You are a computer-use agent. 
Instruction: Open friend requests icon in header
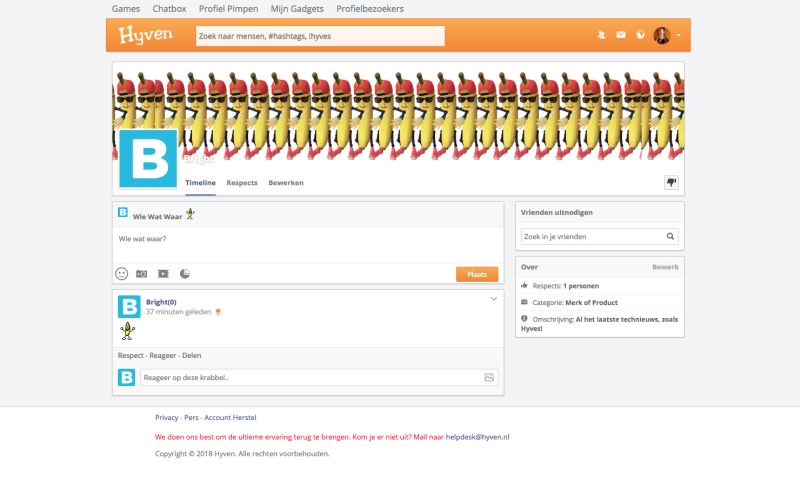[x=601, y=35]
